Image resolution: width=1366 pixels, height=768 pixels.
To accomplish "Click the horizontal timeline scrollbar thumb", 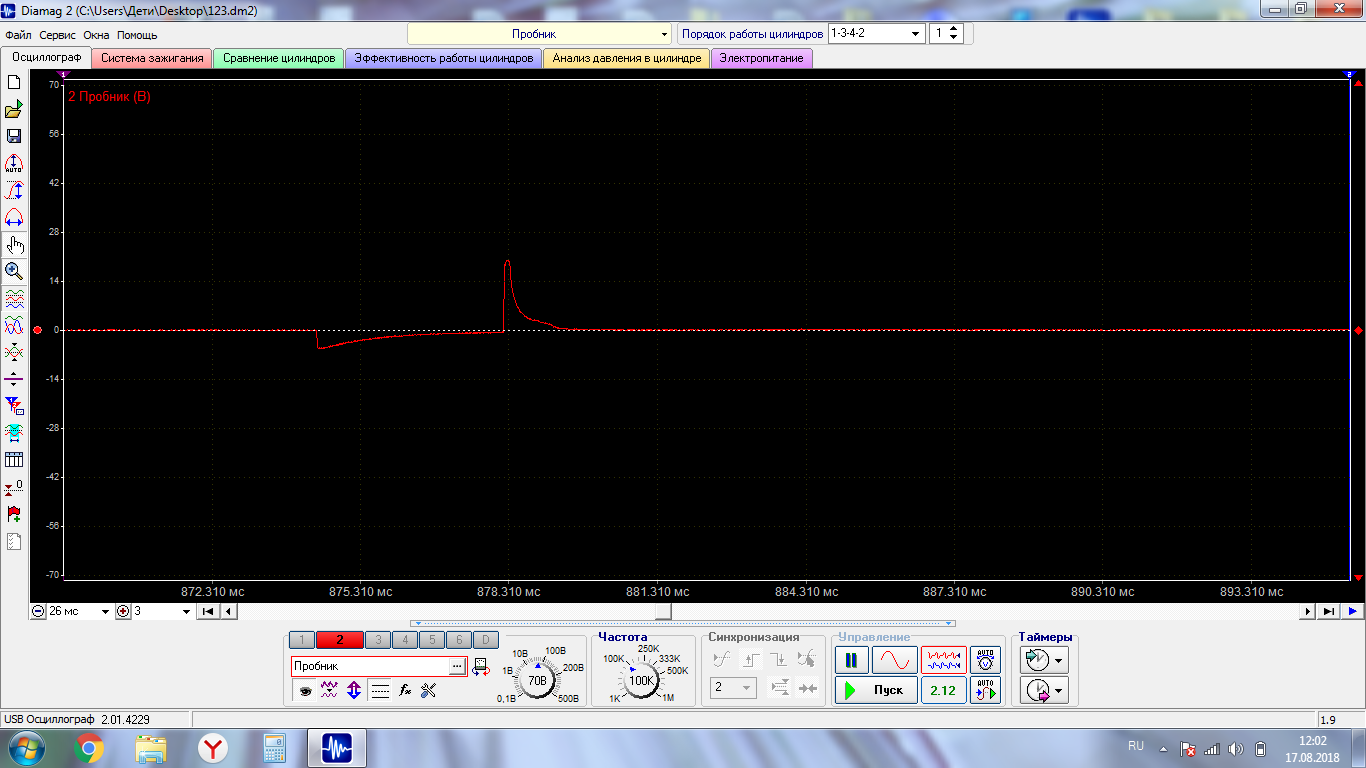I will 663,611.
